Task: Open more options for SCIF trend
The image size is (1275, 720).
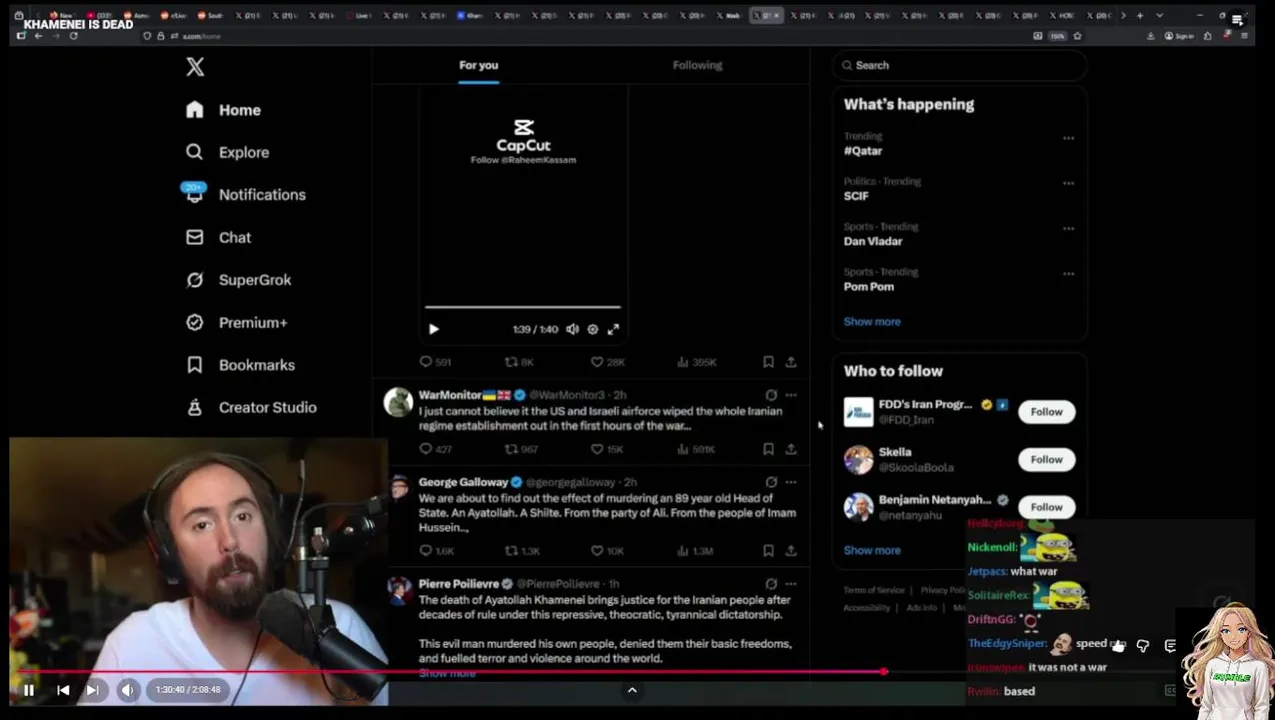Action: (1068, 183)
